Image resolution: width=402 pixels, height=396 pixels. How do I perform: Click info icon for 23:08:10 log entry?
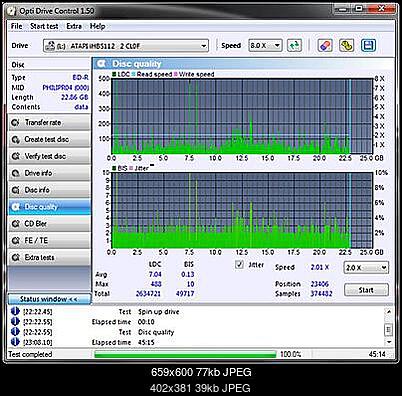pyautogui.click(x=15, y=342)
